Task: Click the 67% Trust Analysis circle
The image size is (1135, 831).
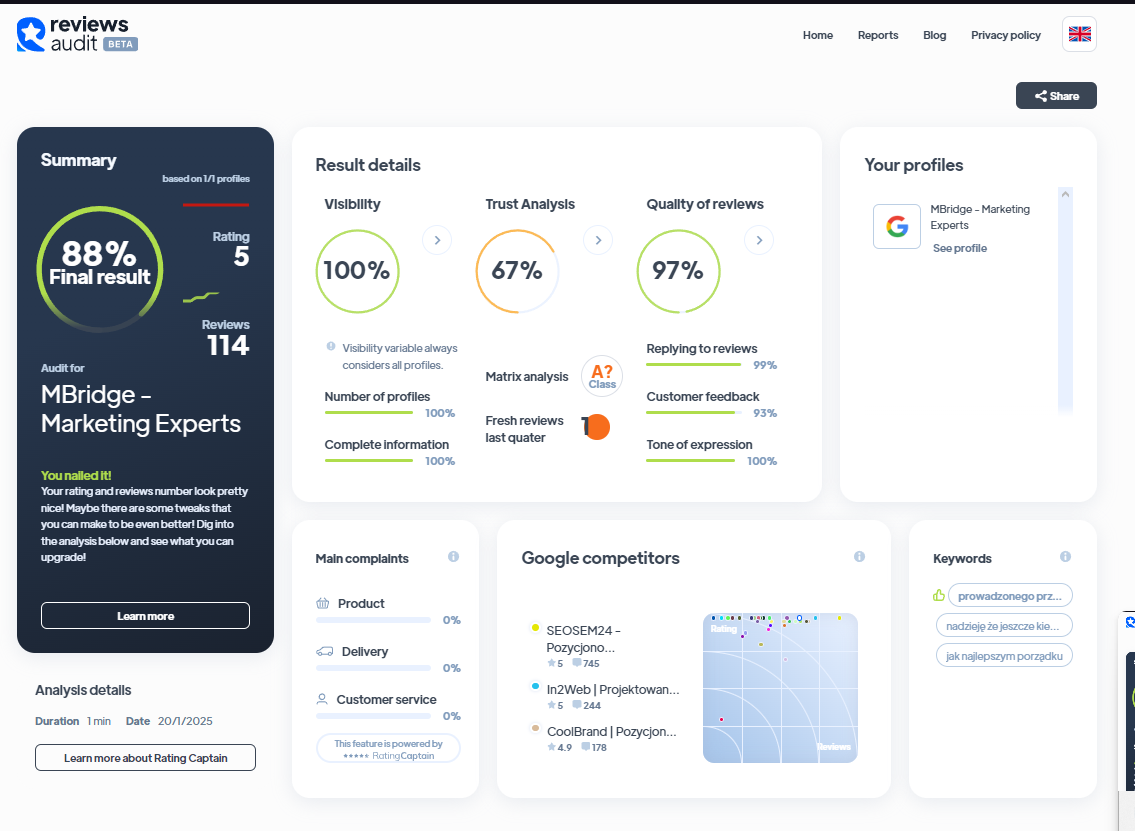Action: tap(518, 271)
